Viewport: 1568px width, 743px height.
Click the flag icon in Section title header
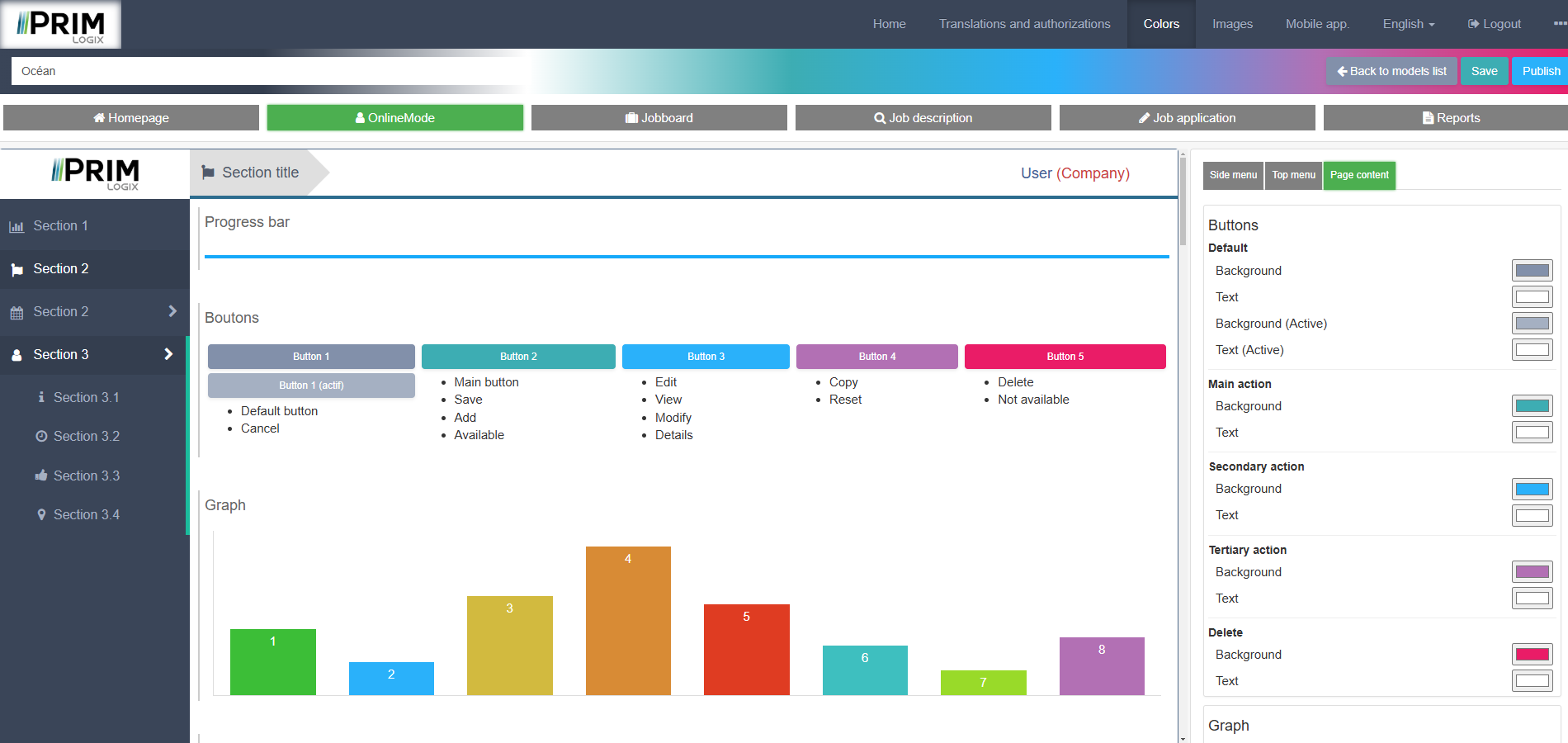(x=208, y=173)
